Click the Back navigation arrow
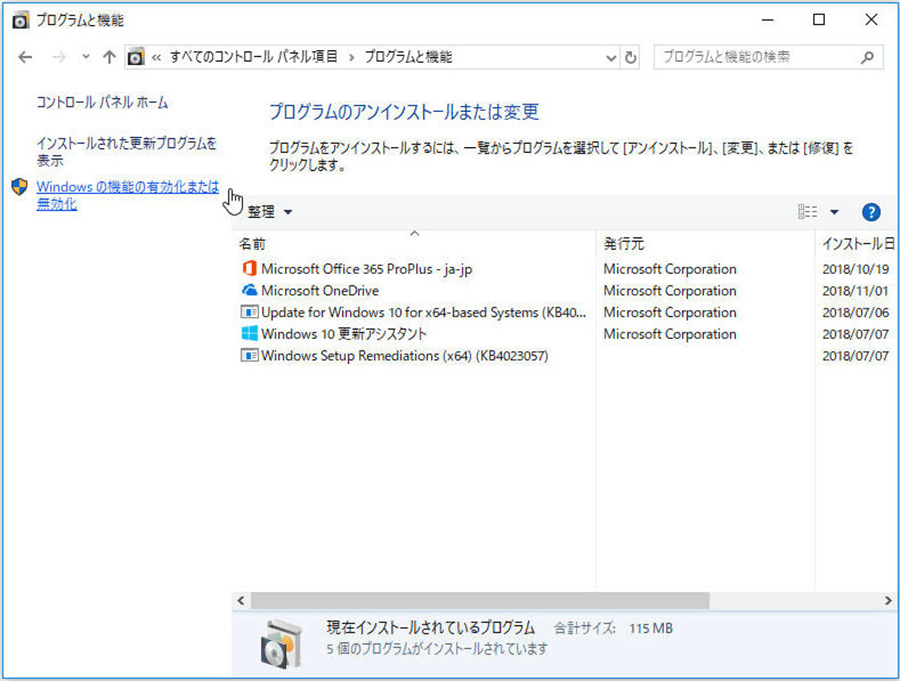The height and width of the screenshot is (681, 900). click(25, 57)
